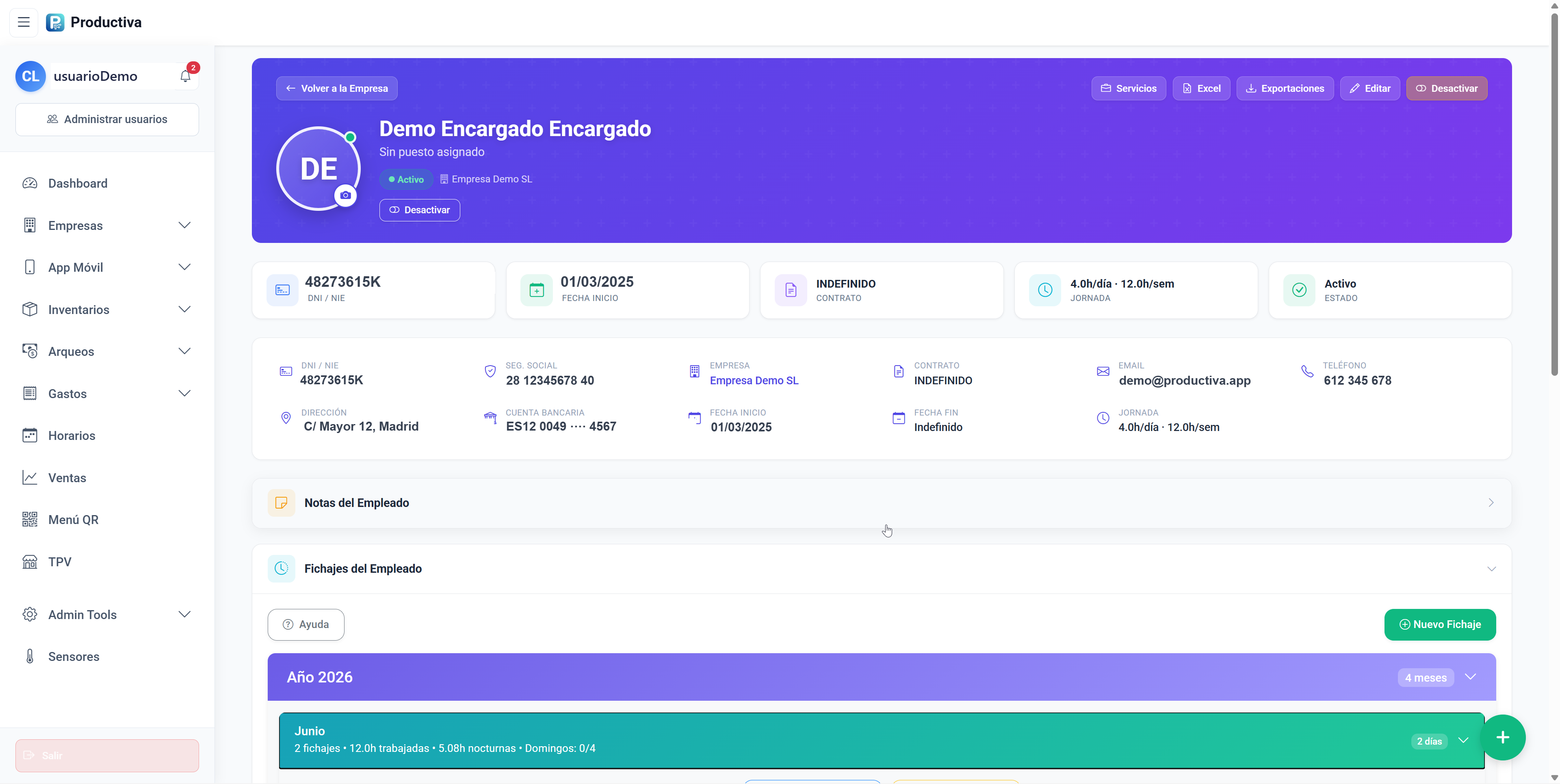This screenshot has width=1560, height=784.
Task: Click the green floating plus button
Action: (1502, 737)
